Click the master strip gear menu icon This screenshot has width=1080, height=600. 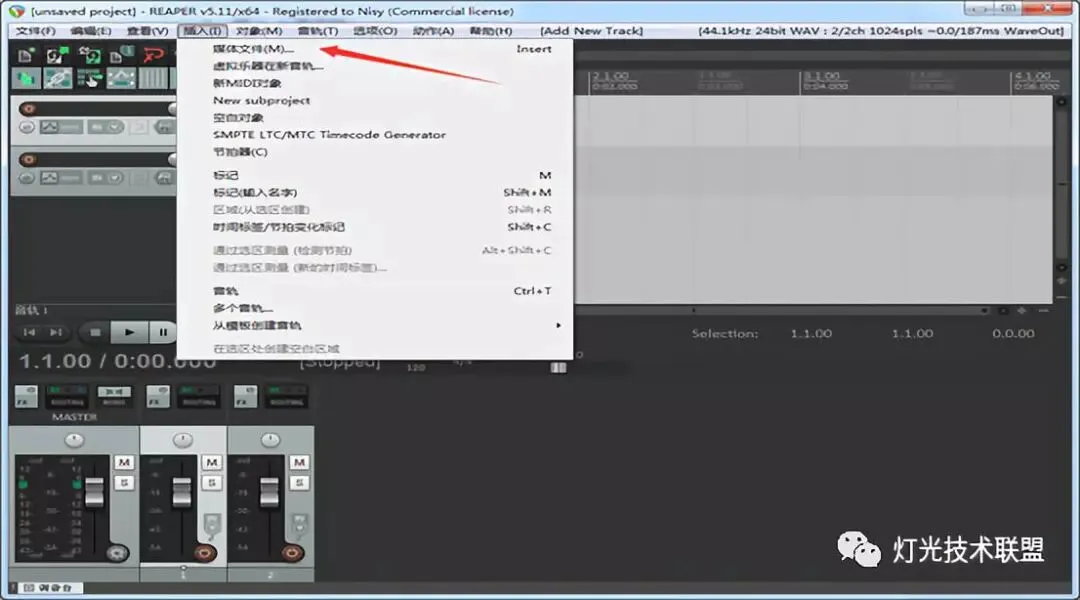(x=117, y=553)
